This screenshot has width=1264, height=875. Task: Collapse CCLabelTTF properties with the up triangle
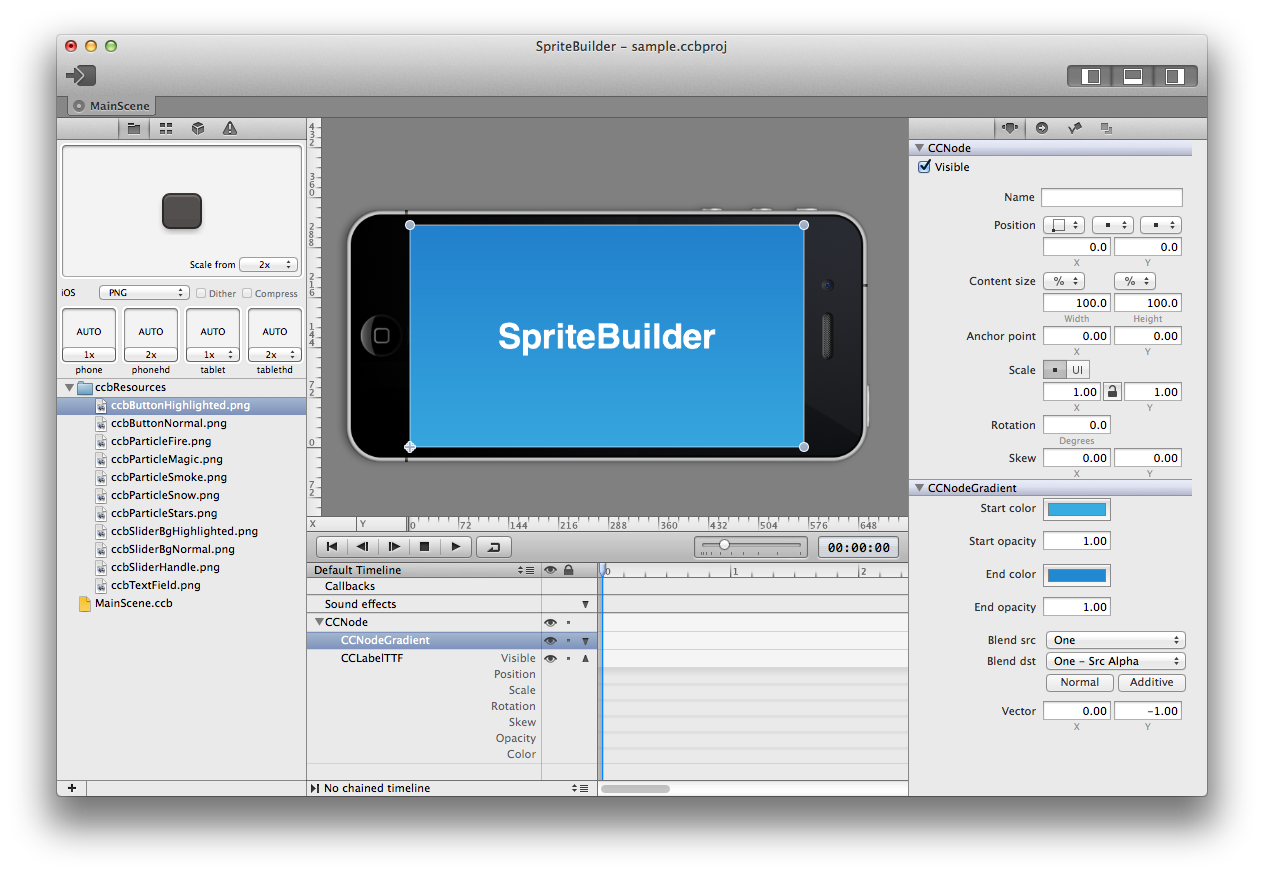(x=585, y=658)
